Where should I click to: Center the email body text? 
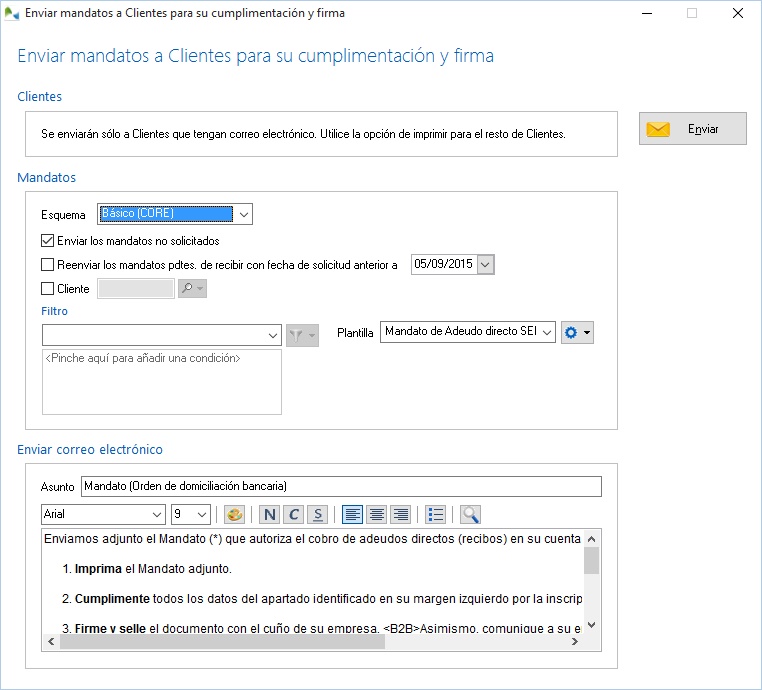click(377, 515)
